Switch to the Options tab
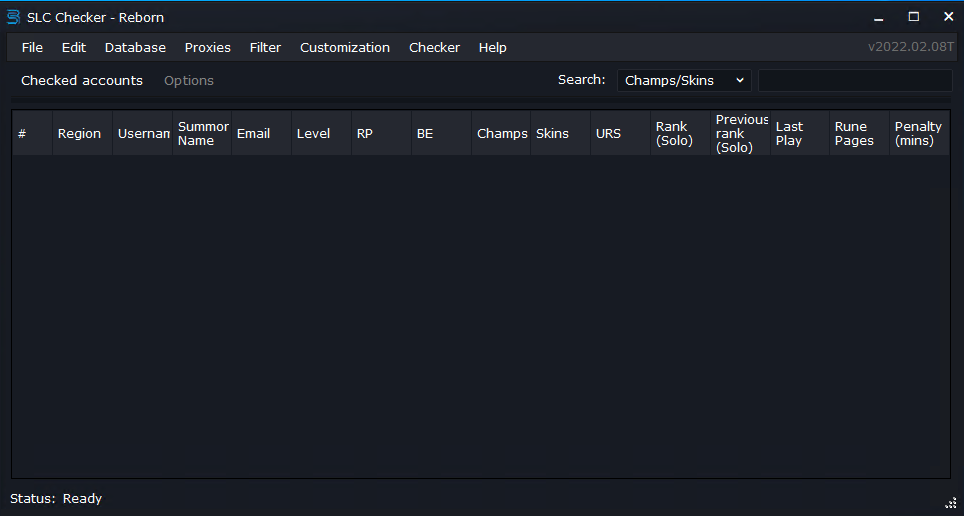 [189, 80]
